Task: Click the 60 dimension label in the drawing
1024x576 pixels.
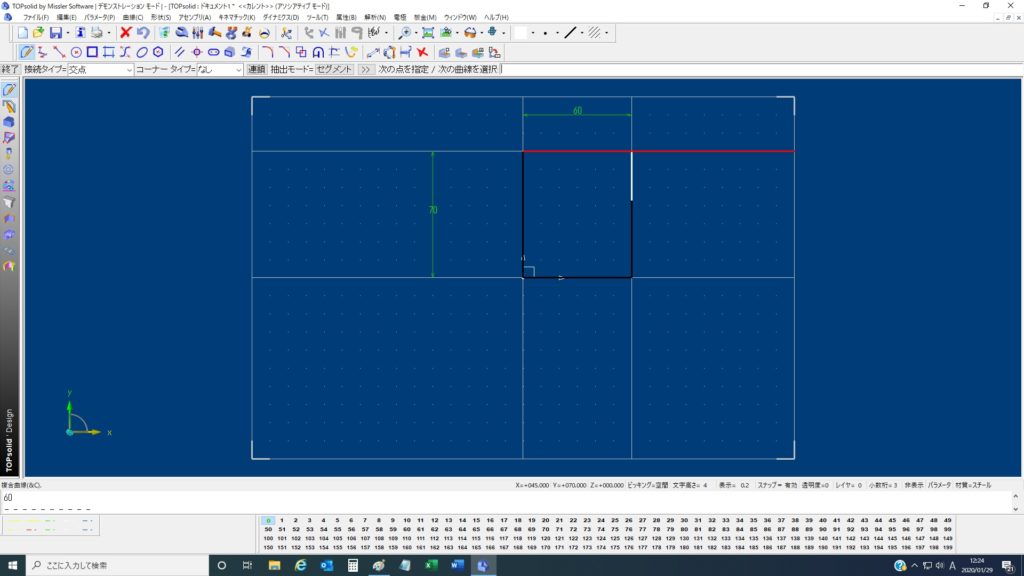Action: pyautogui.click(x=577, y=110)
